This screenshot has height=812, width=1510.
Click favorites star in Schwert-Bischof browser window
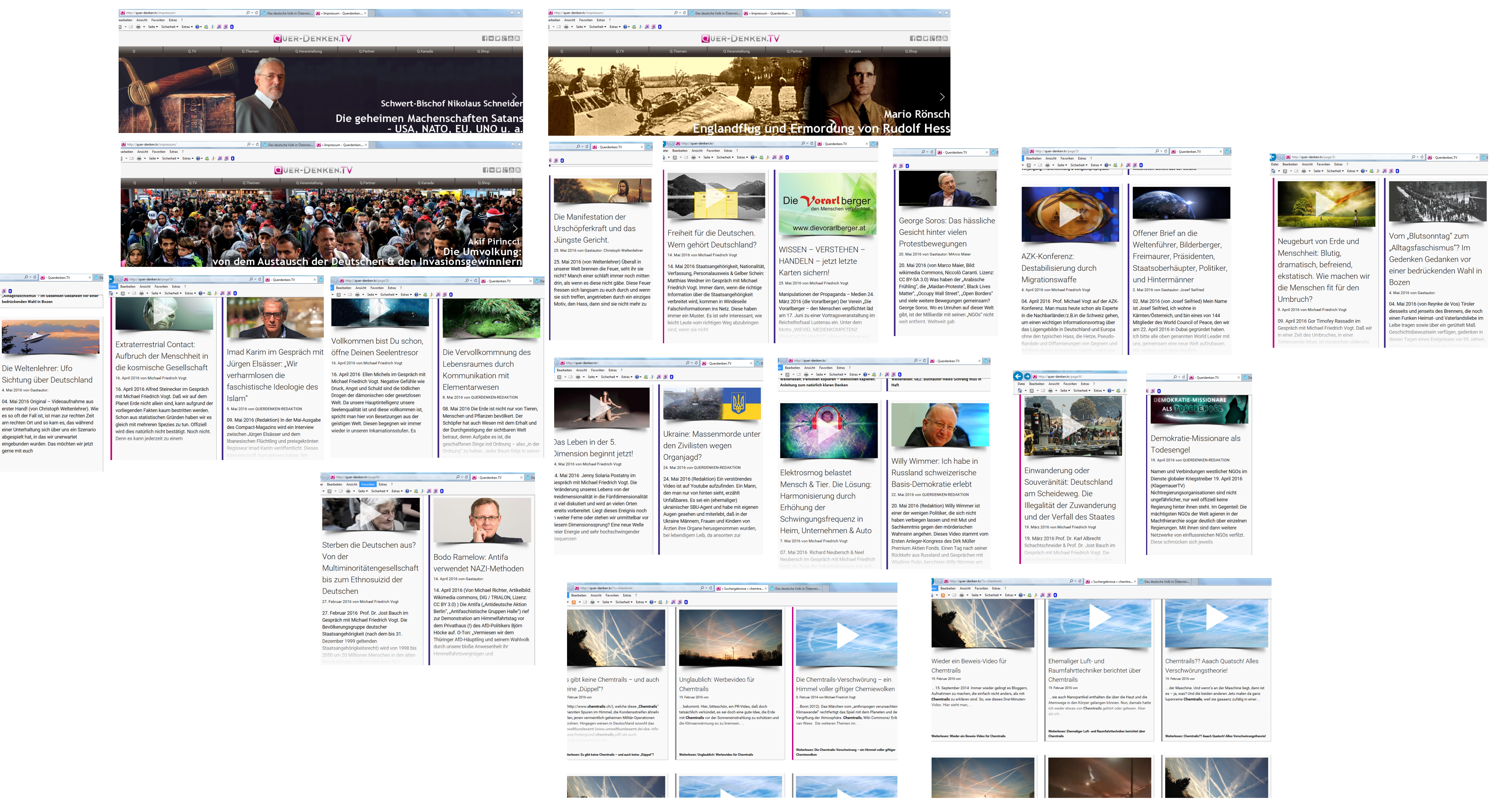pos(519,13)
